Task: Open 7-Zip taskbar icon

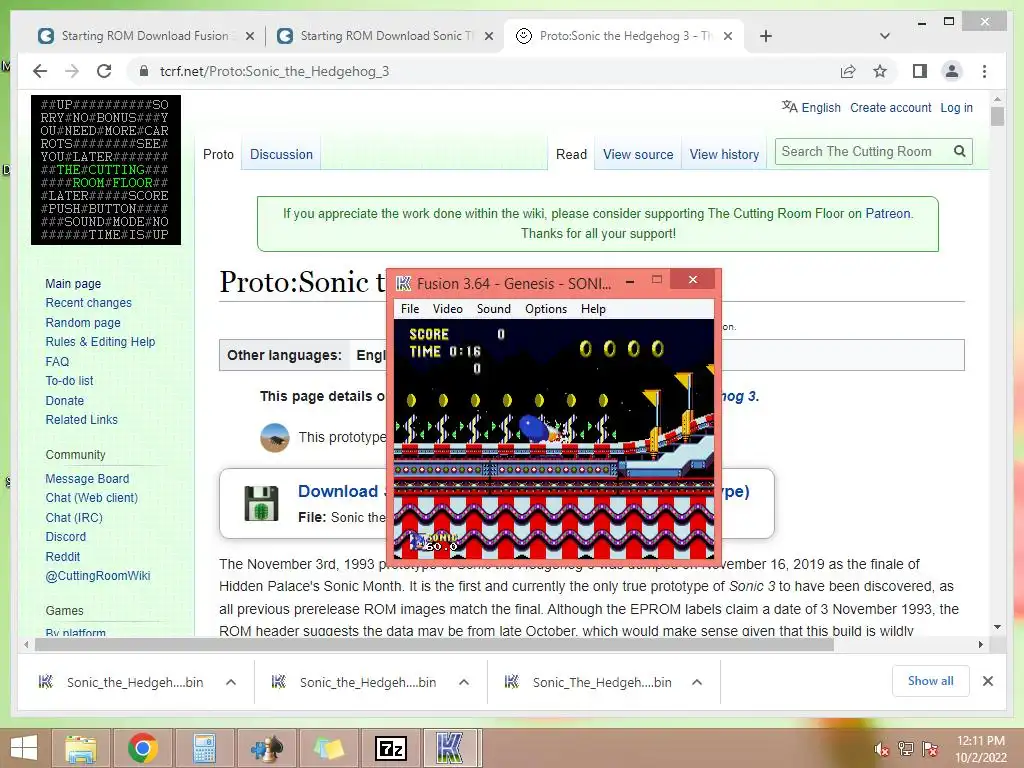Action: click(391, 748)
